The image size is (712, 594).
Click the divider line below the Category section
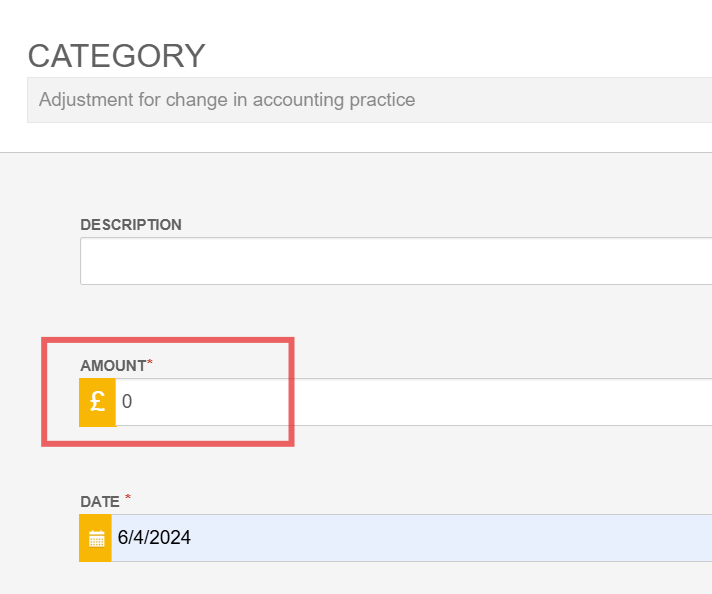click(x=356, y=153)
